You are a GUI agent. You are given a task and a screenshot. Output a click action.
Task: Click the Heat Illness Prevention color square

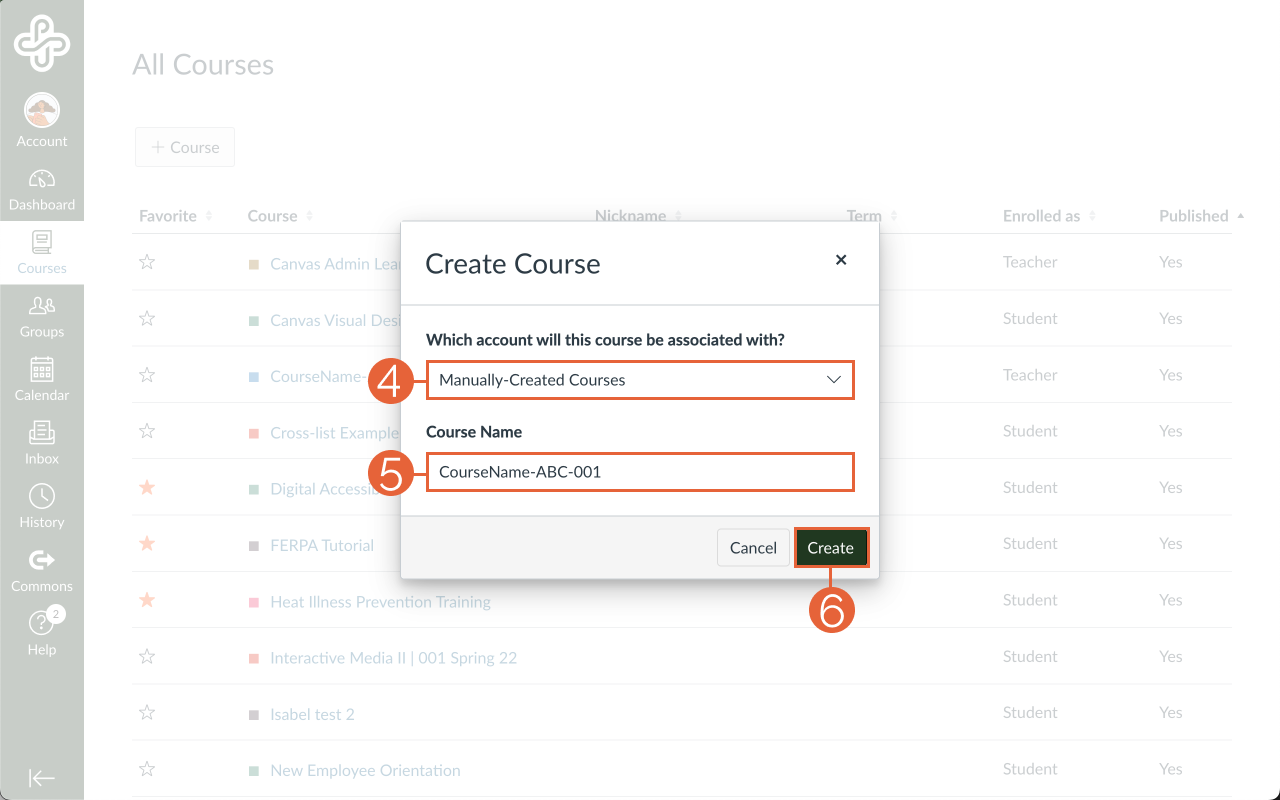point(253,602)
